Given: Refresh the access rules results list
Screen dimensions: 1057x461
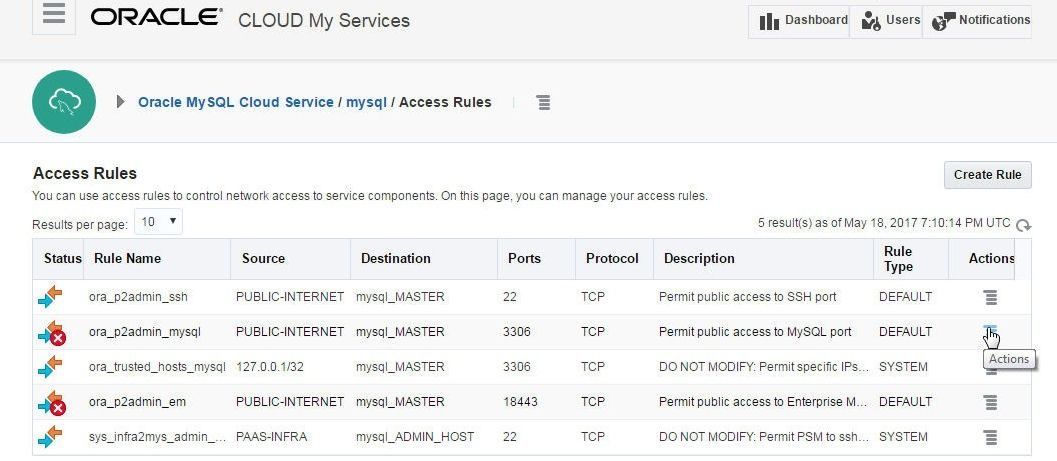Looking at the screenshot, I should point(1023,225).
